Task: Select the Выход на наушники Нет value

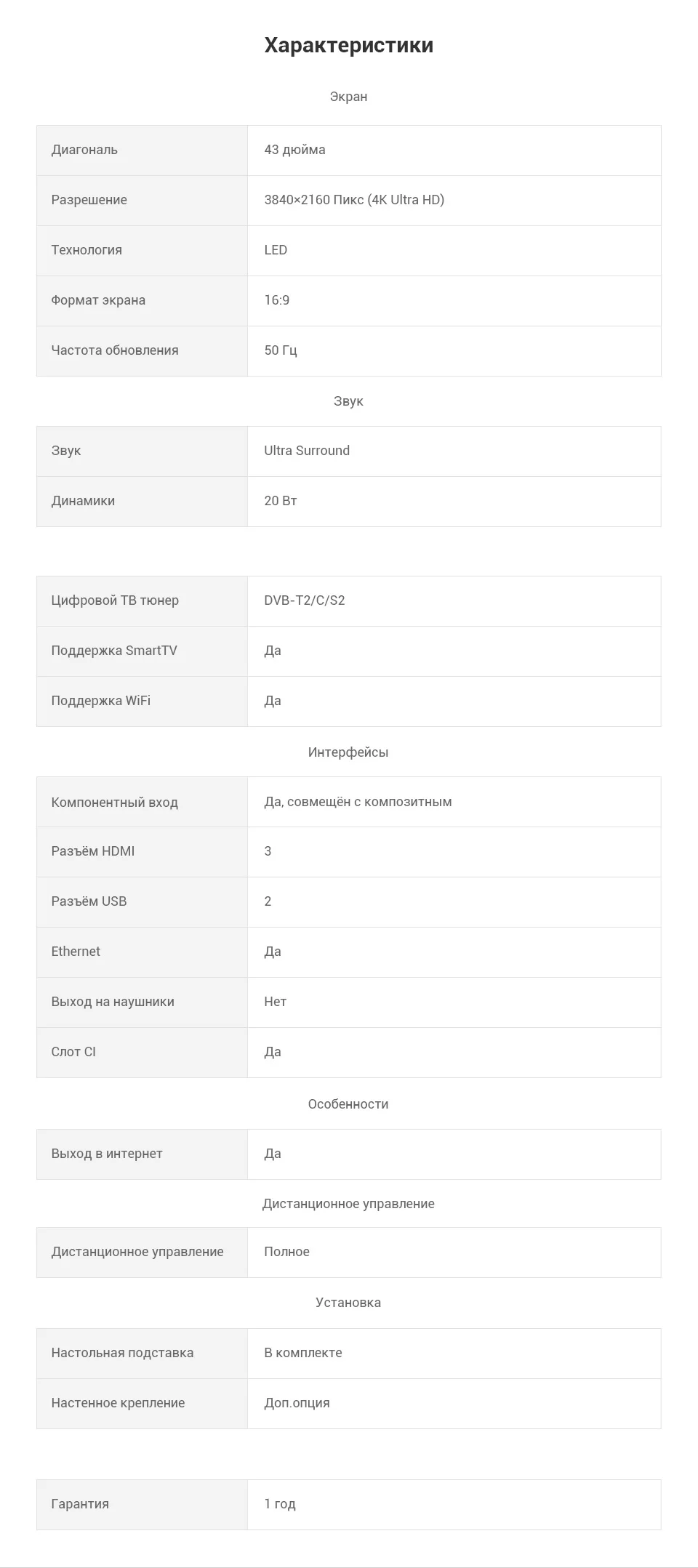Action: (x=276, y=1002)
